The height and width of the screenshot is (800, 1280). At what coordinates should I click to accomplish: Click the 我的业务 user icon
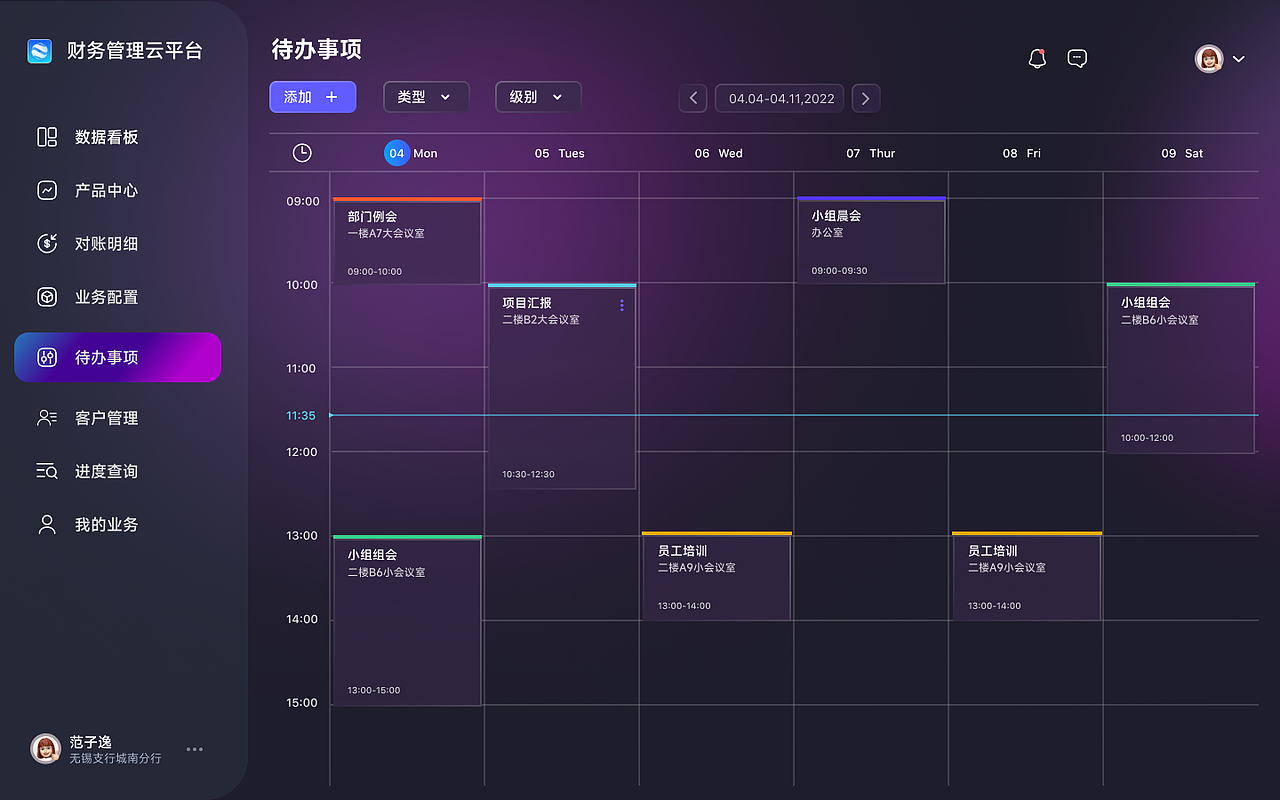(x=47, y=524)
